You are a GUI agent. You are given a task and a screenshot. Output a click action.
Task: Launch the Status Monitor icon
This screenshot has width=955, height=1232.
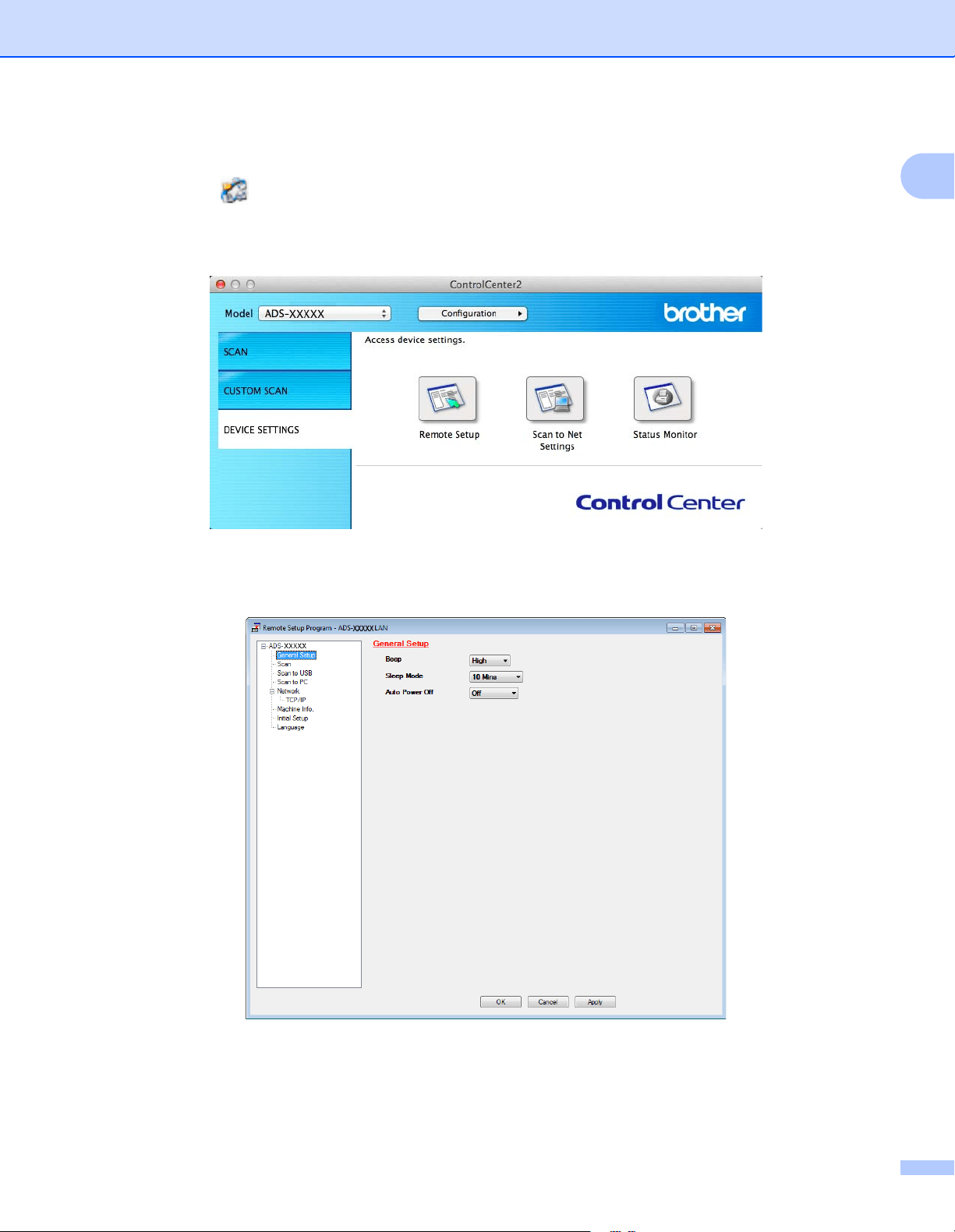point(663,400)
